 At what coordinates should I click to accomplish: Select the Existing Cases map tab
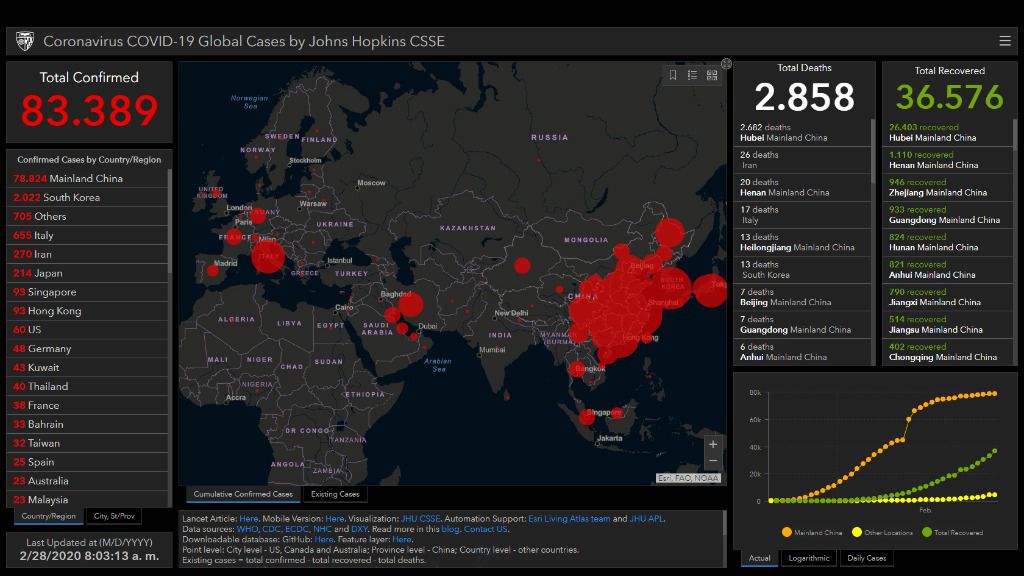coord(335,494)
